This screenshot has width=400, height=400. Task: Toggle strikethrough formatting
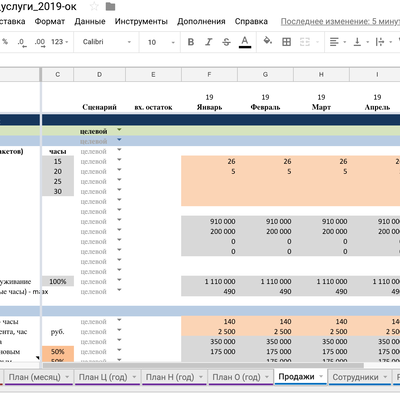(x=226, y=42)
